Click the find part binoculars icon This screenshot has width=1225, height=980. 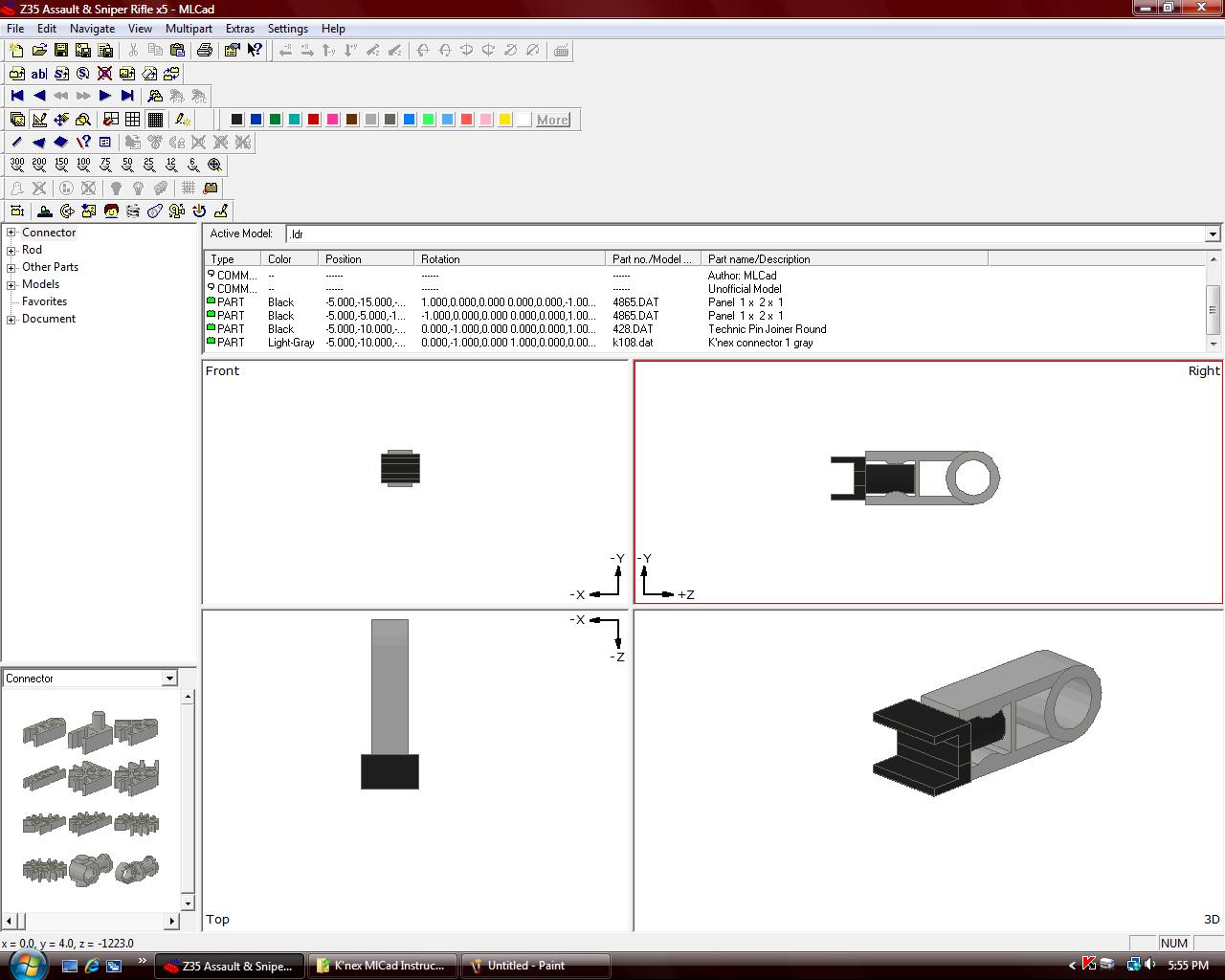155,96
